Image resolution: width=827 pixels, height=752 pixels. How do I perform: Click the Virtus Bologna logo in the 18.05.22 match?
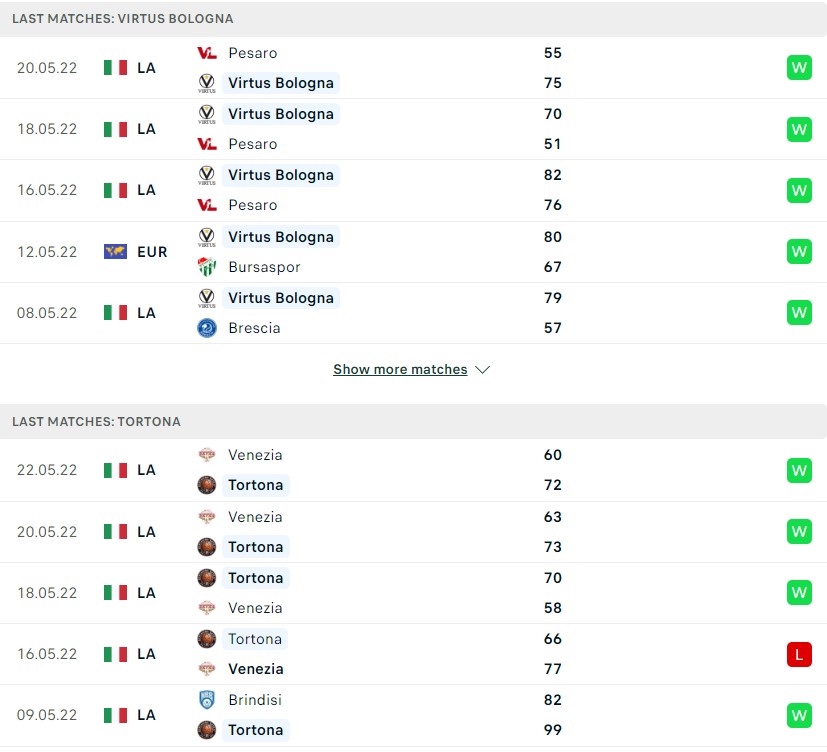tap(207, 114)
